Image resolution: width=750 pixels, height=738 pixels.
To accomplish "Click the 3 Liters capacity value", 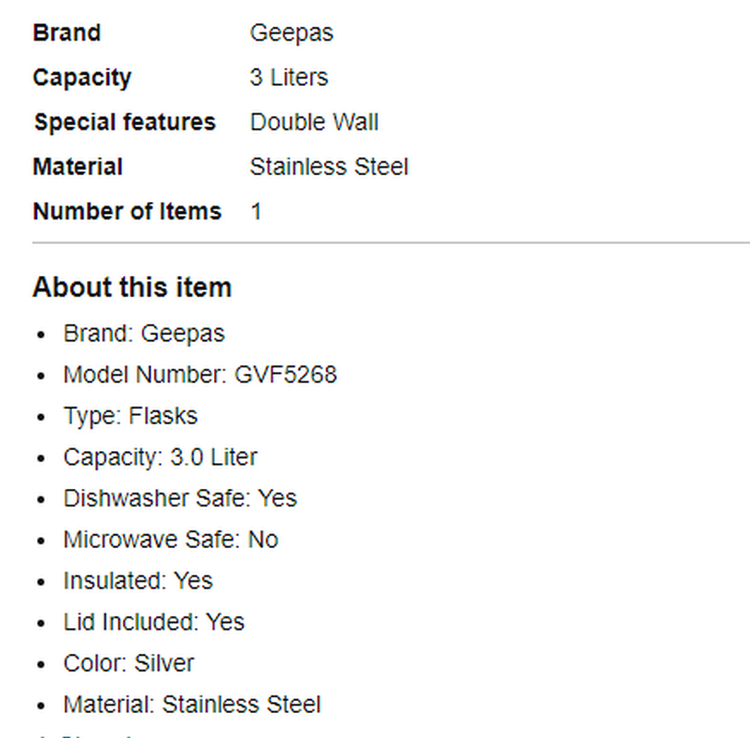I will pos(288,78).
